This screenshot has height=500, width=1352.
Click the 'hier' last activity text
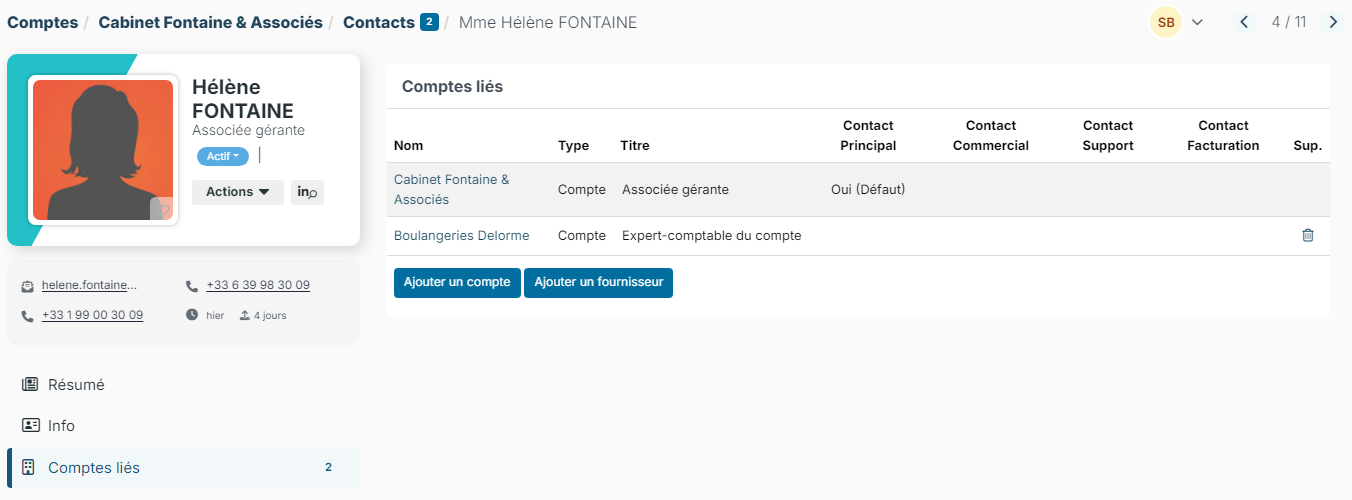click(215, 315)
